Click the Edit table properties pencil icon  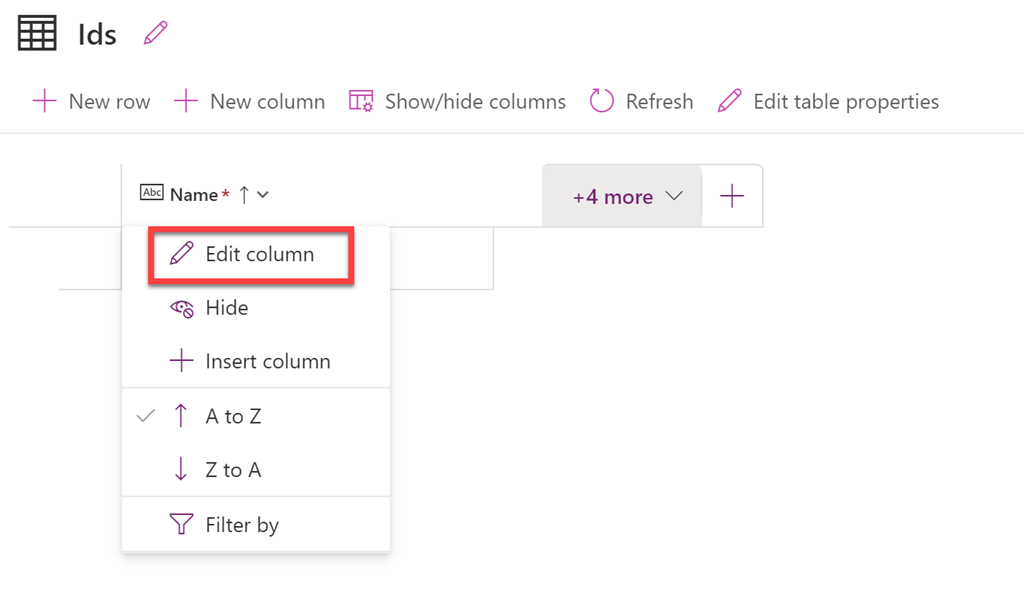730,101
